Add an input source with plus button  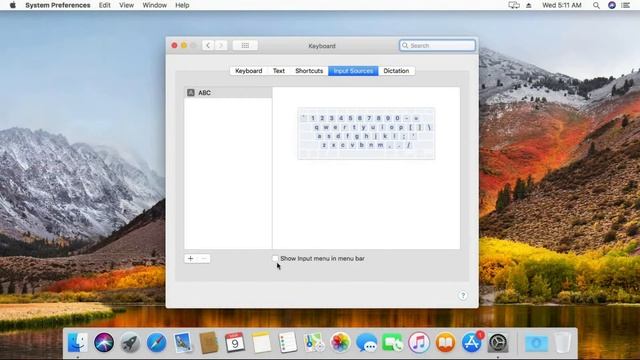click(190, 258)
